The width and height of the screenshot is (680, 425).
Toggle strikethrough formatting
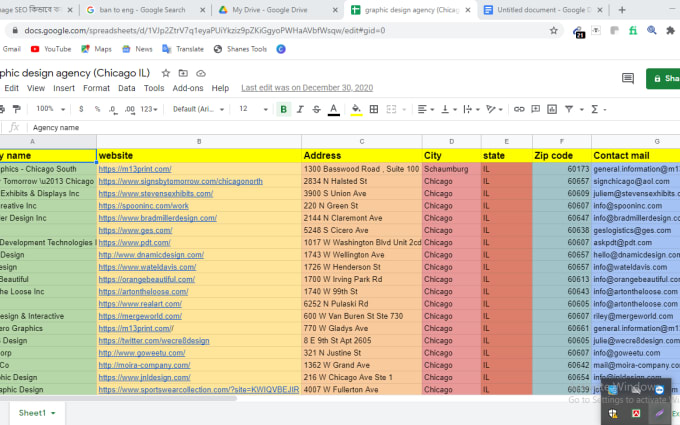pyautogui.click(x=317, y=109)
